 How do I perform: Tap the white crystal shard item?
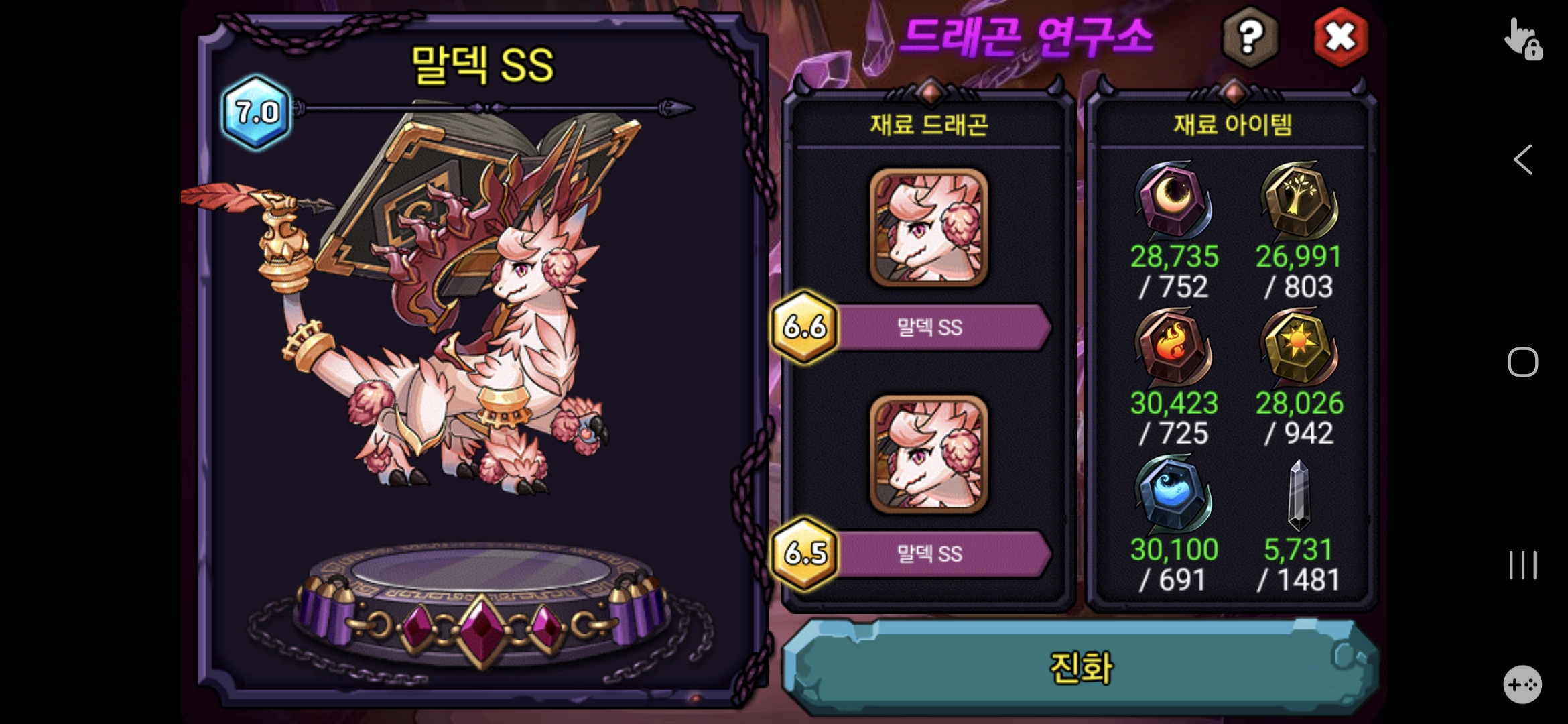(1299, 495)
